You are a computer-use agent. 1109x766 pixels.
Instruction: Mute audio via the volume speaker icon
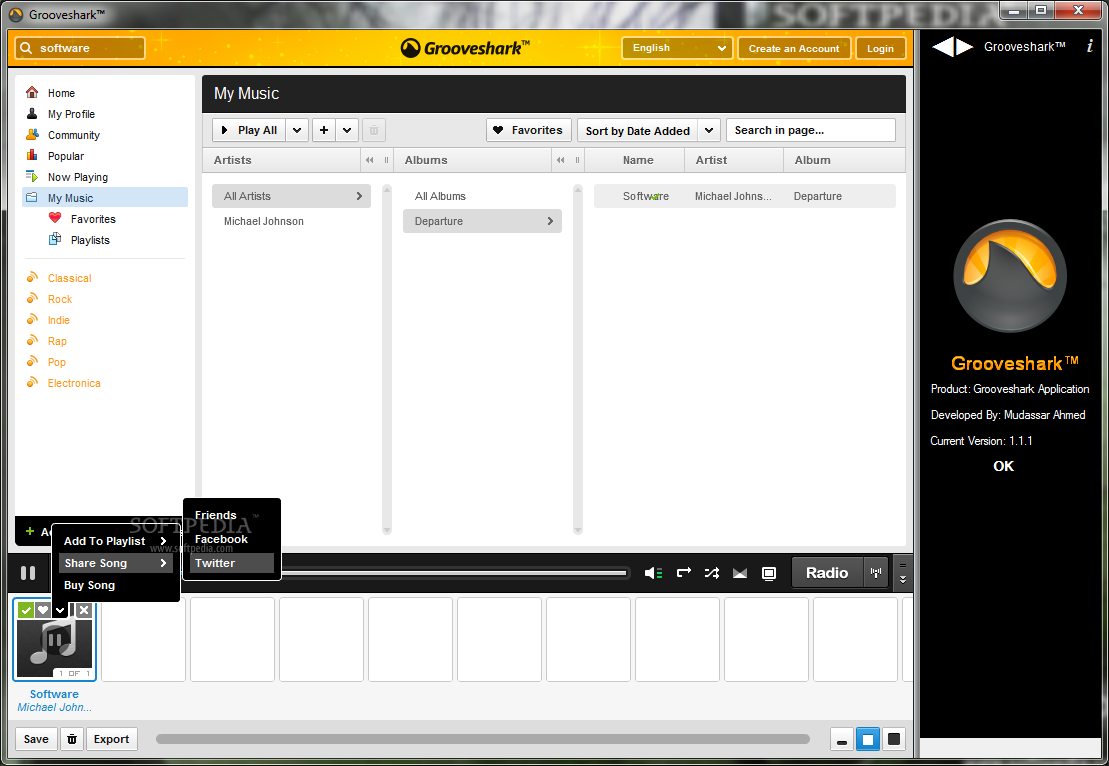[653, 573]
